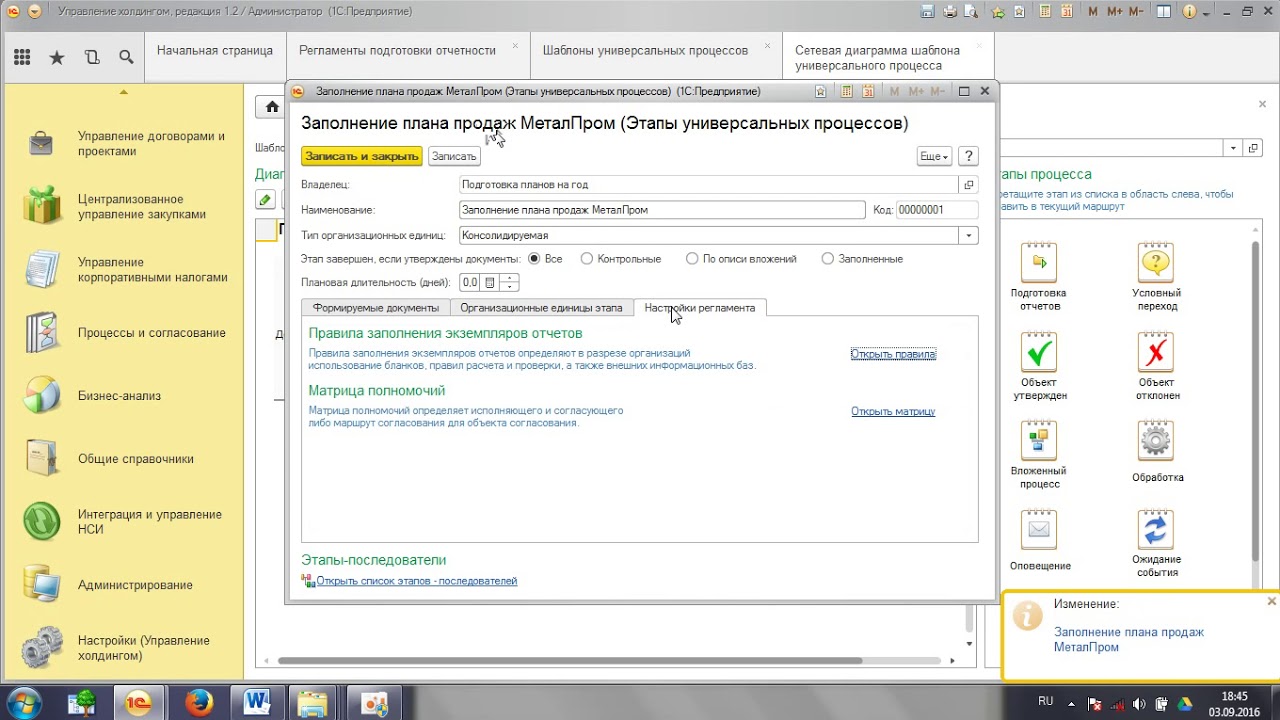Viewport: 1280px width, 720px height.
Task: Click the Заполнение плана продаж МеталПром notification link
Action: (1129, 639)
